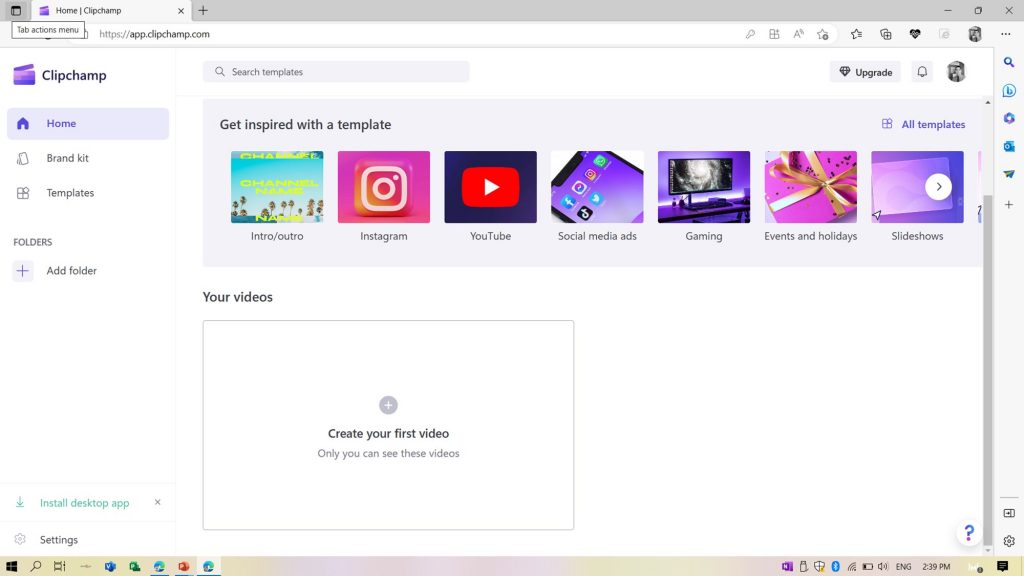Open the Events and holidays template category
The width and height of the screenshot is (1024, 576).
810,197
